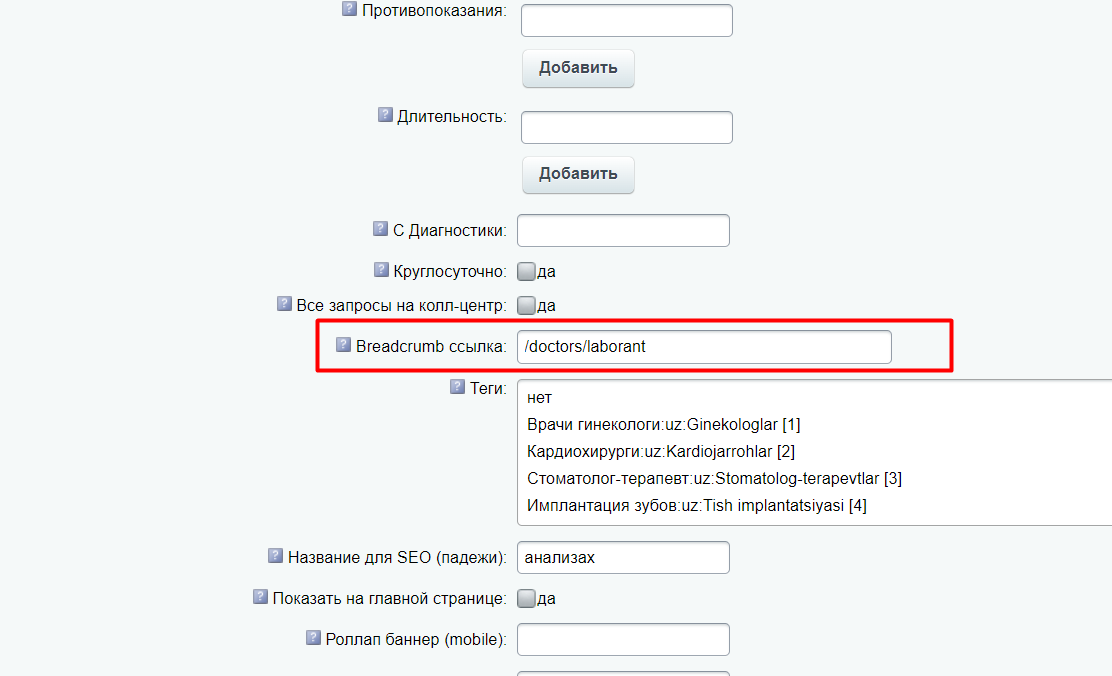Open hint icon for С Диагностики

(380, 228)
